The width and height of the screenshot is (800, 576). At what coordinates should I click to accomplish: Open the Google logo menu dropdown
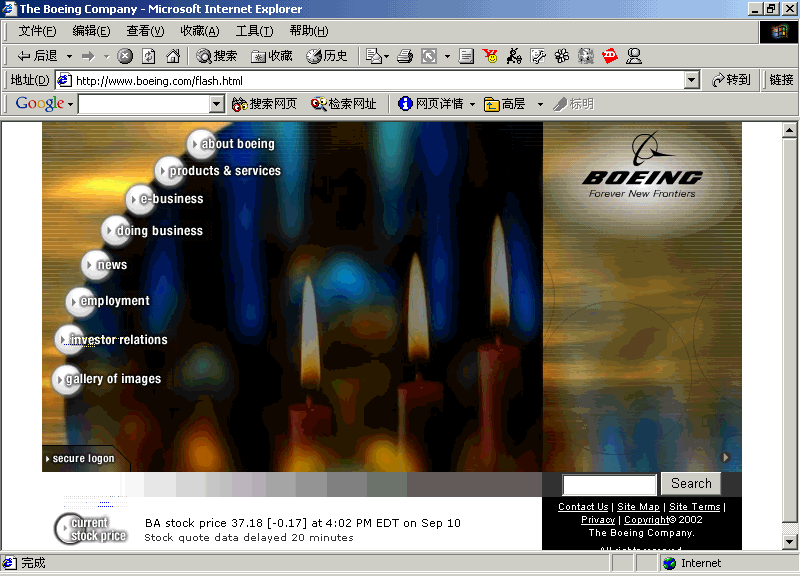70,104
